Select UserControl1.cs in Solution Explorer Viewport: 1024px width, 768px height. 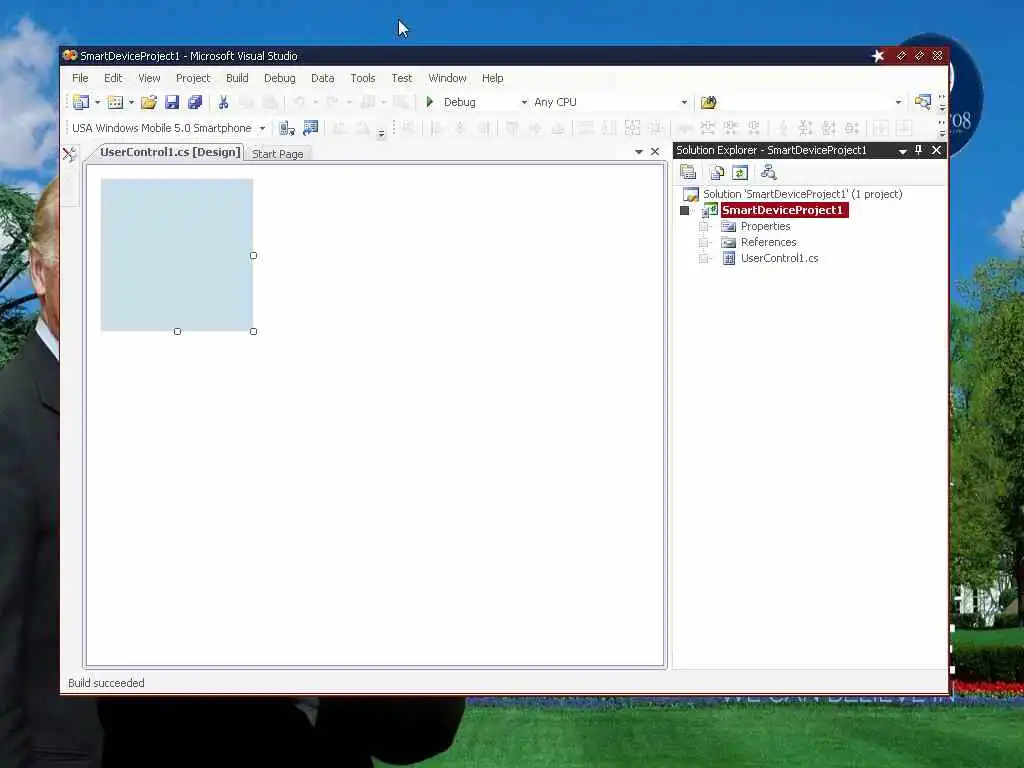click(780, 258)
